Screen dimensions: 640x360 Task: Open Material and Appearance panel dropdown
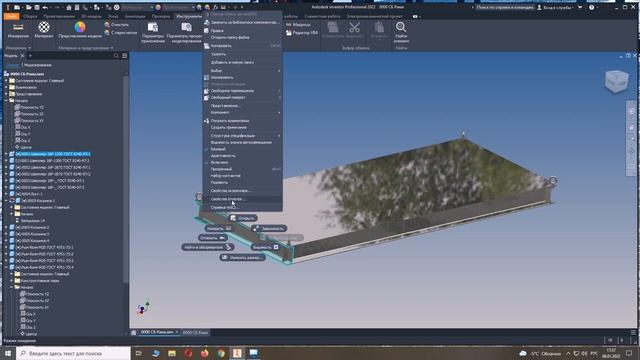[x=112, y=48]
